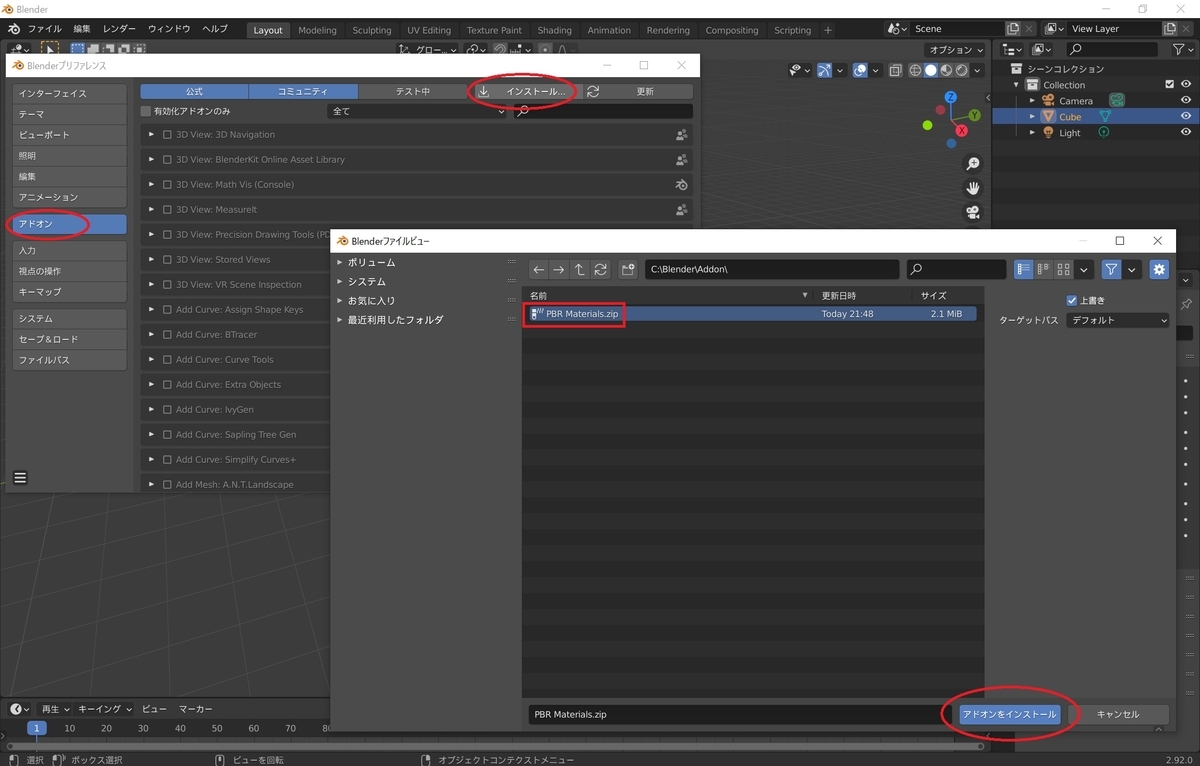Screen dimensions: 1200x766
Task: Toggle the 上書き overwrite checkbox
Action: pos(1072,300)
